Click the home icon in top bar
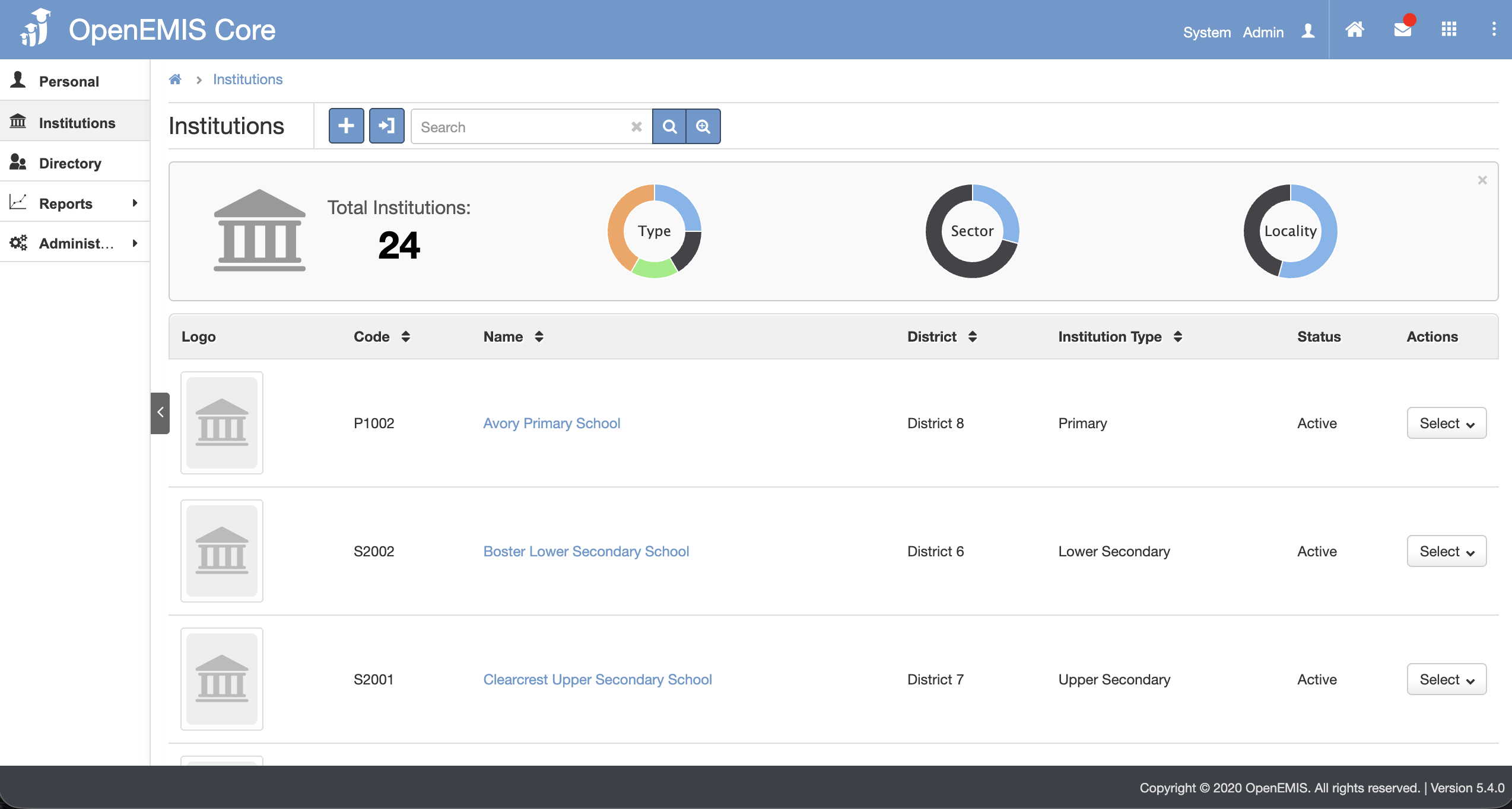1512x809 pixels. tap(1355, 30)
